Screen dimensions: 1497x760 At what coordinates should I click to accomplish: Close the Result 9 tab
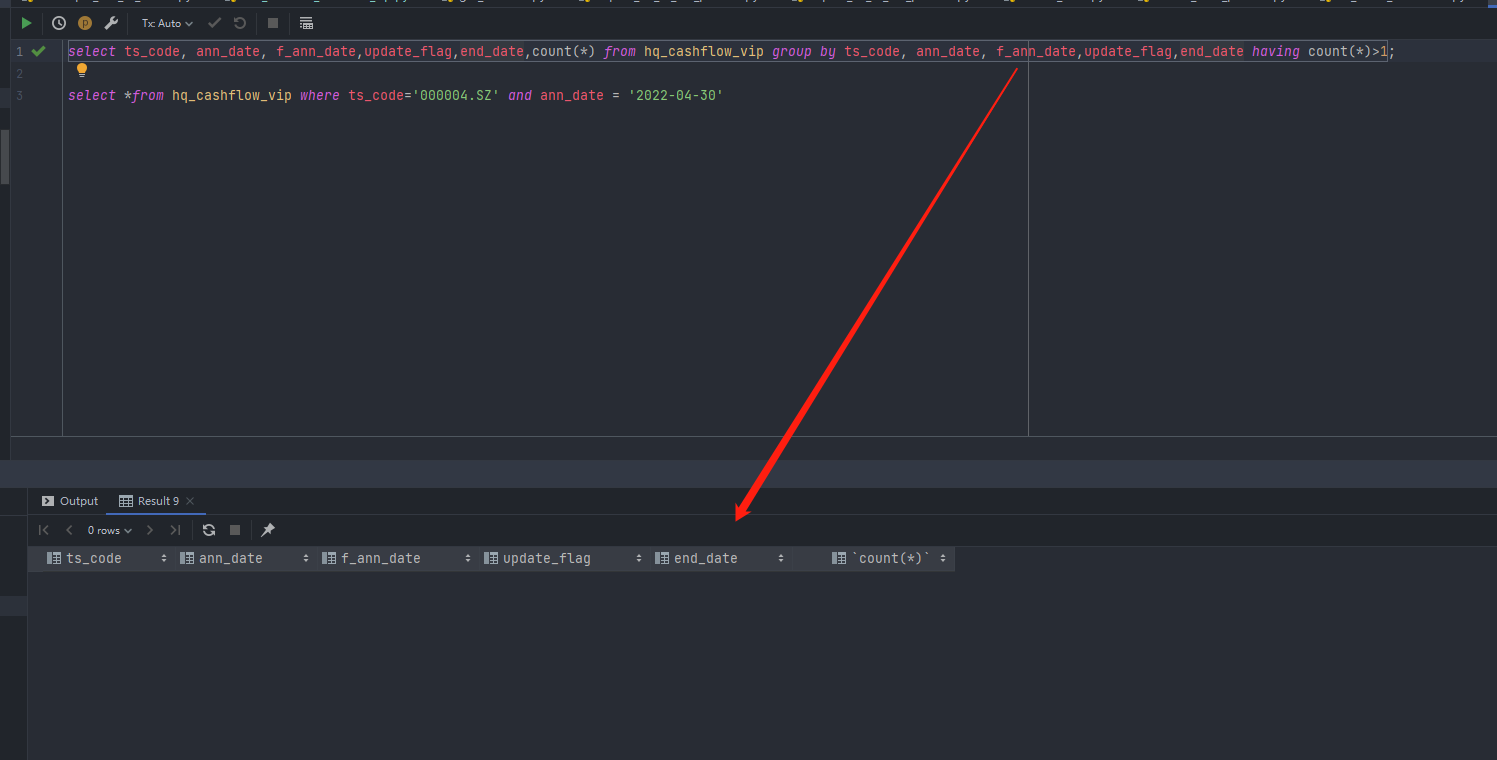pos(190,501)
